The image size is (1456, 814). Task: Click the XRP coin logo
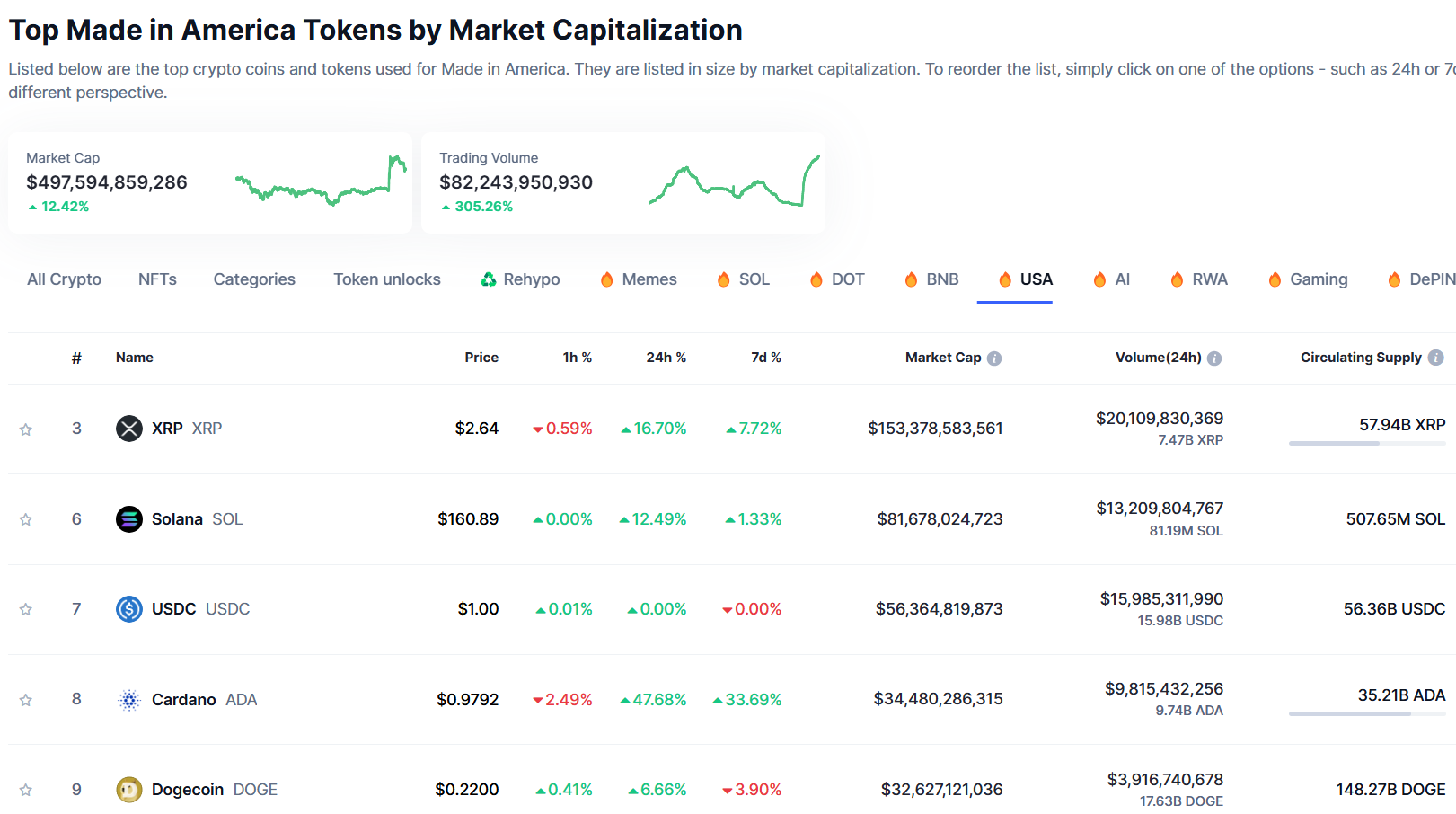[x=128, y=429]
